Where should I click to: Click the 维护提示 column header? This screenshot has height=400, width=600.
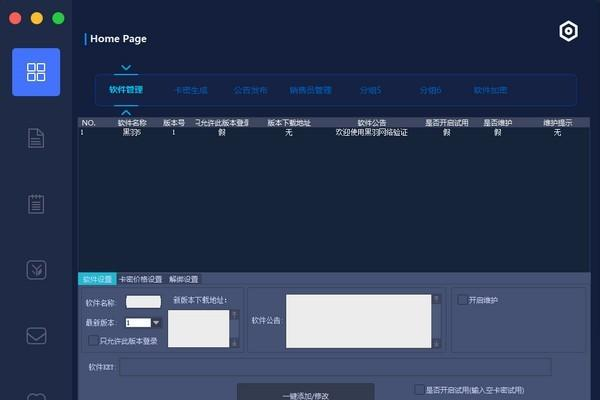click(x=558, y=123)
